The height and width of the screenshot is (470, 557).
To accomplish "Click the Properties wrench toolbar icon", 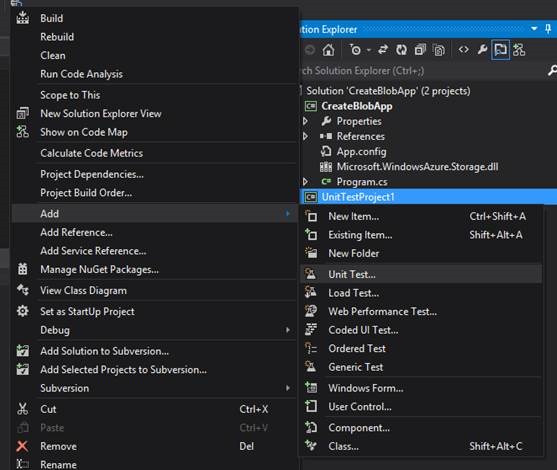I will [x=482, y=50].
